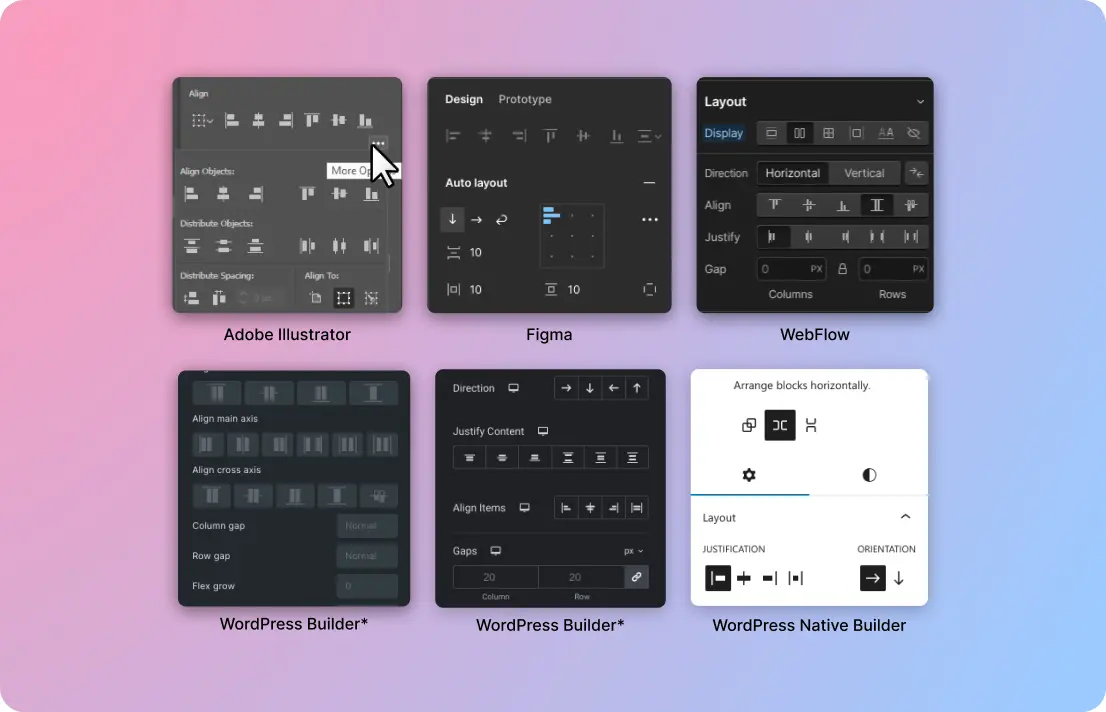1106x712 pixels.
Task: Click the down arrow direction in Figma Auto layout
Action: pyautogui.click(x=453, y=219)
